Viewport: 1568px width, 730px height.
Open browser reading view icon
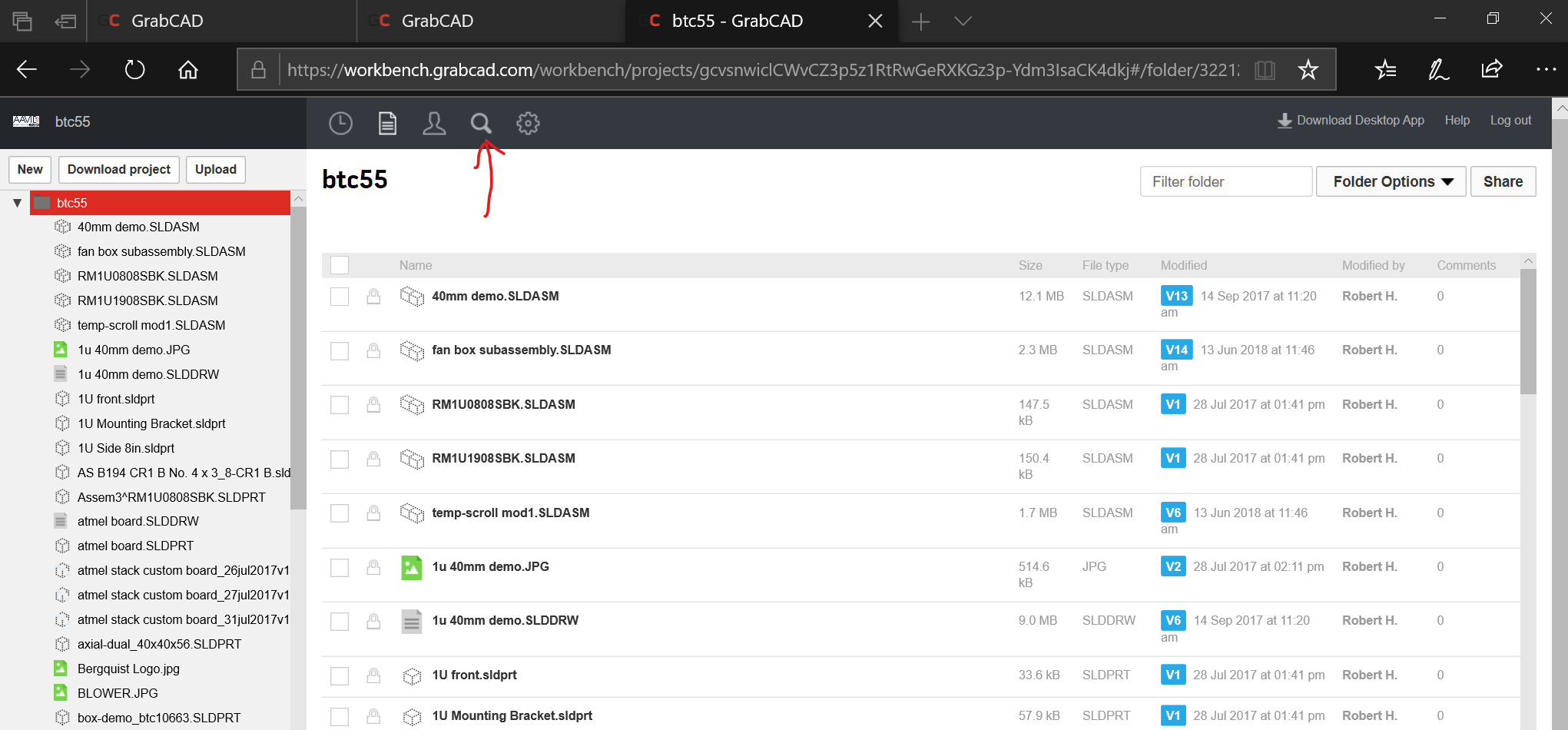[1265, 70]
